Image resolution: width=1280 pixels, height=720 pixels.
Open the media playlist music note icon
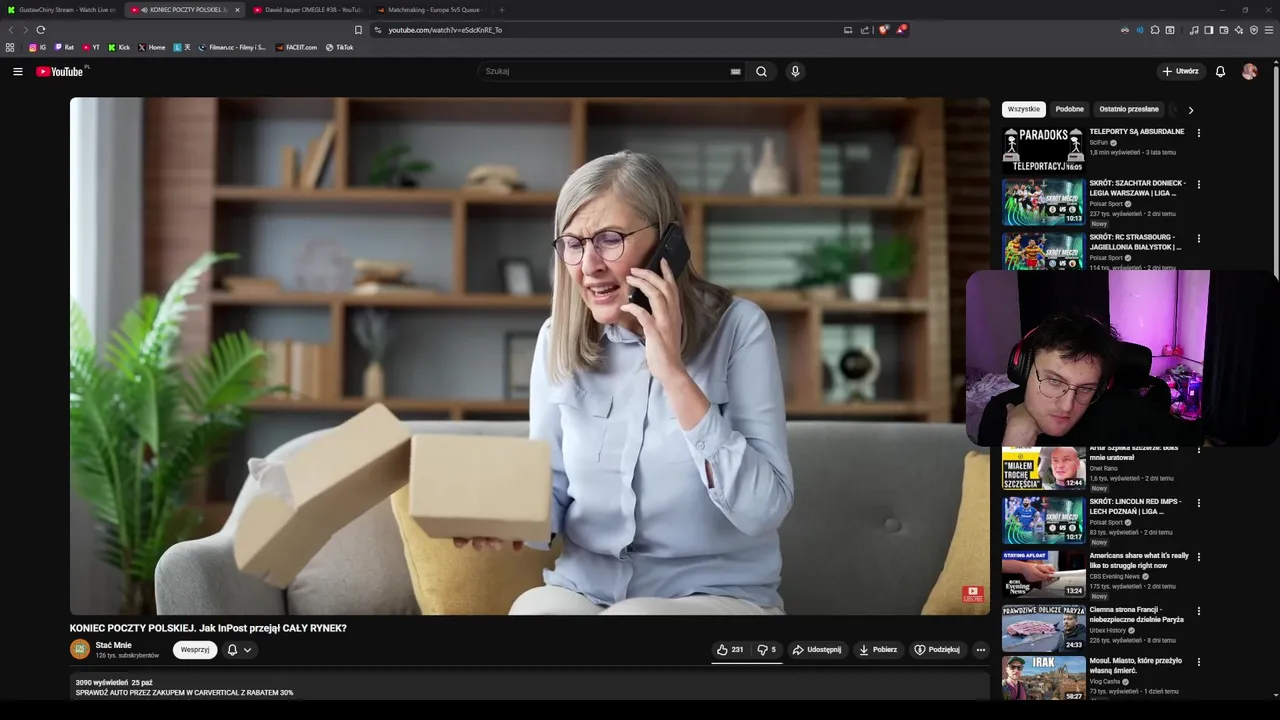(1194, 30)
